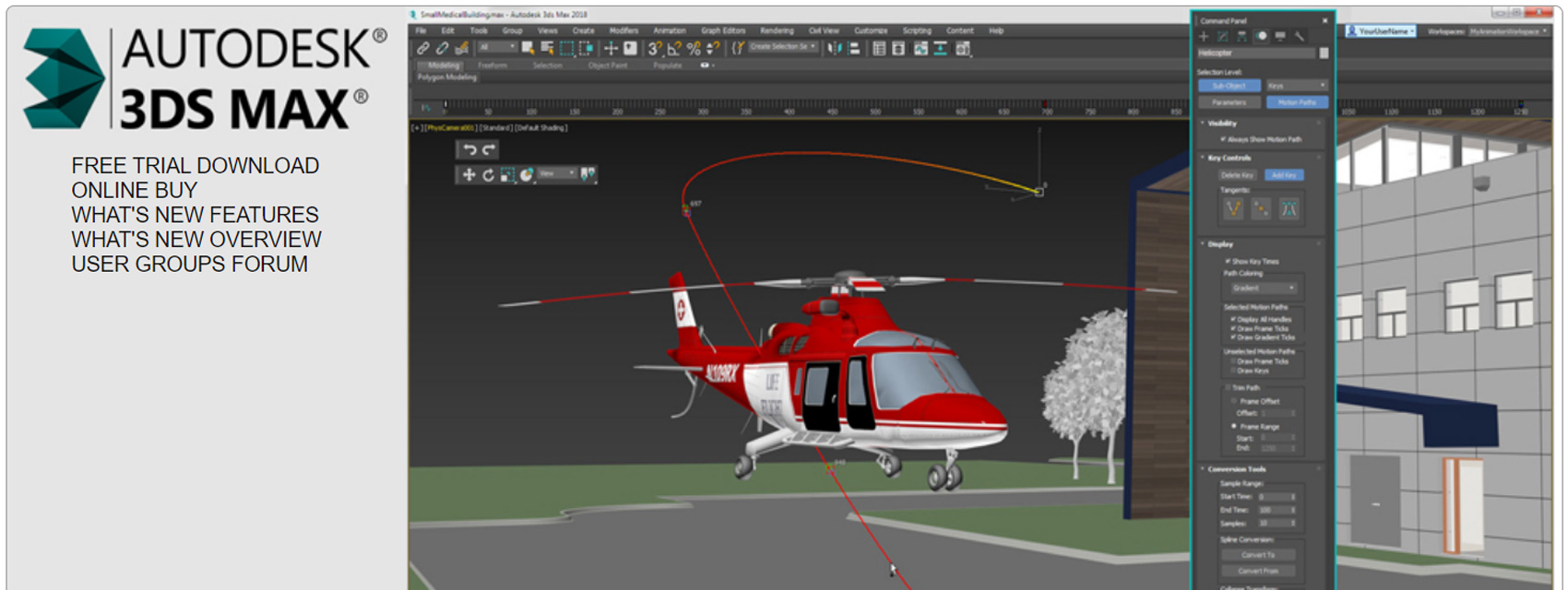
Task: Click the Select and Link chain icon
Action: click(422, 48)
